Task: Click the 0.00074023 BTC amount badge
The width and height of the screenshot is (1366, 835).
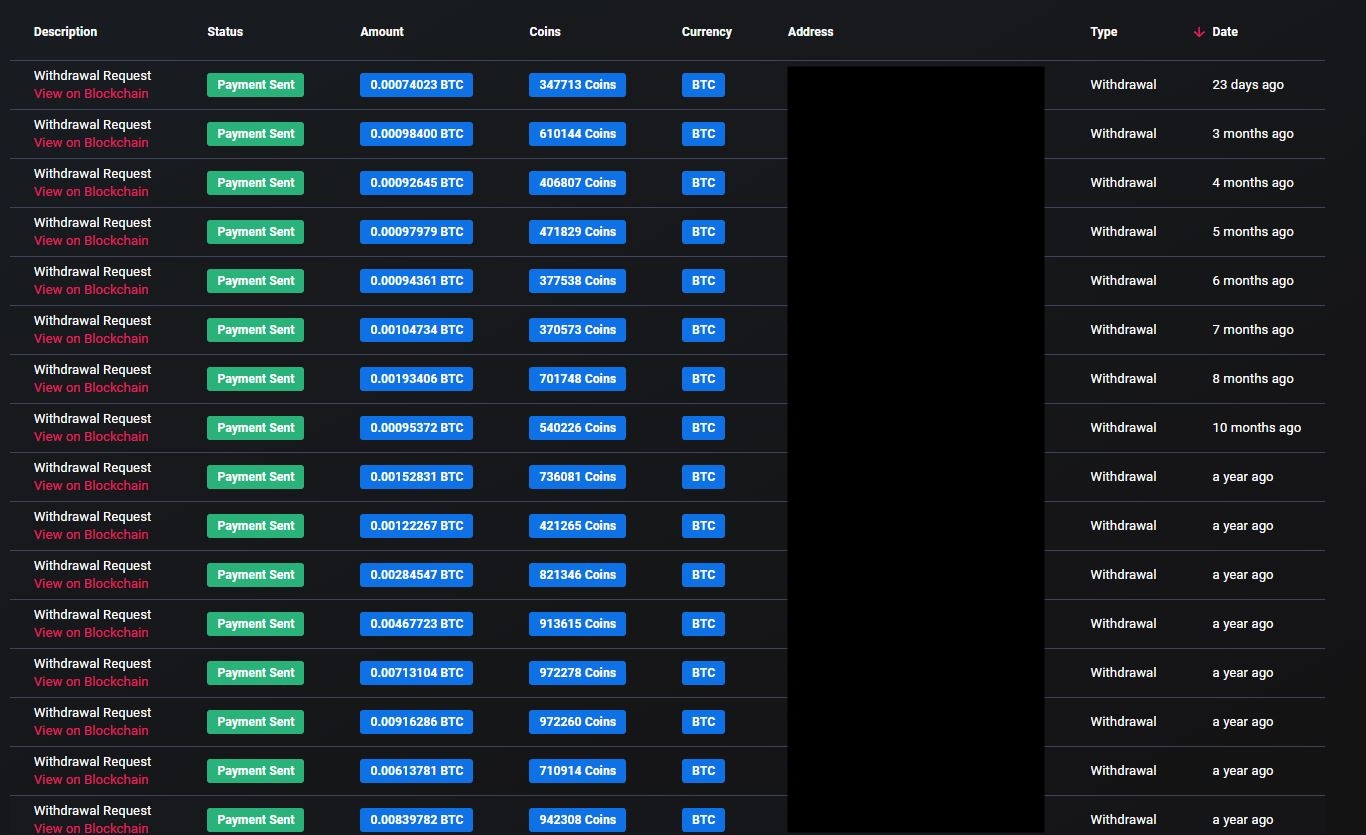Action: point(416,85)
